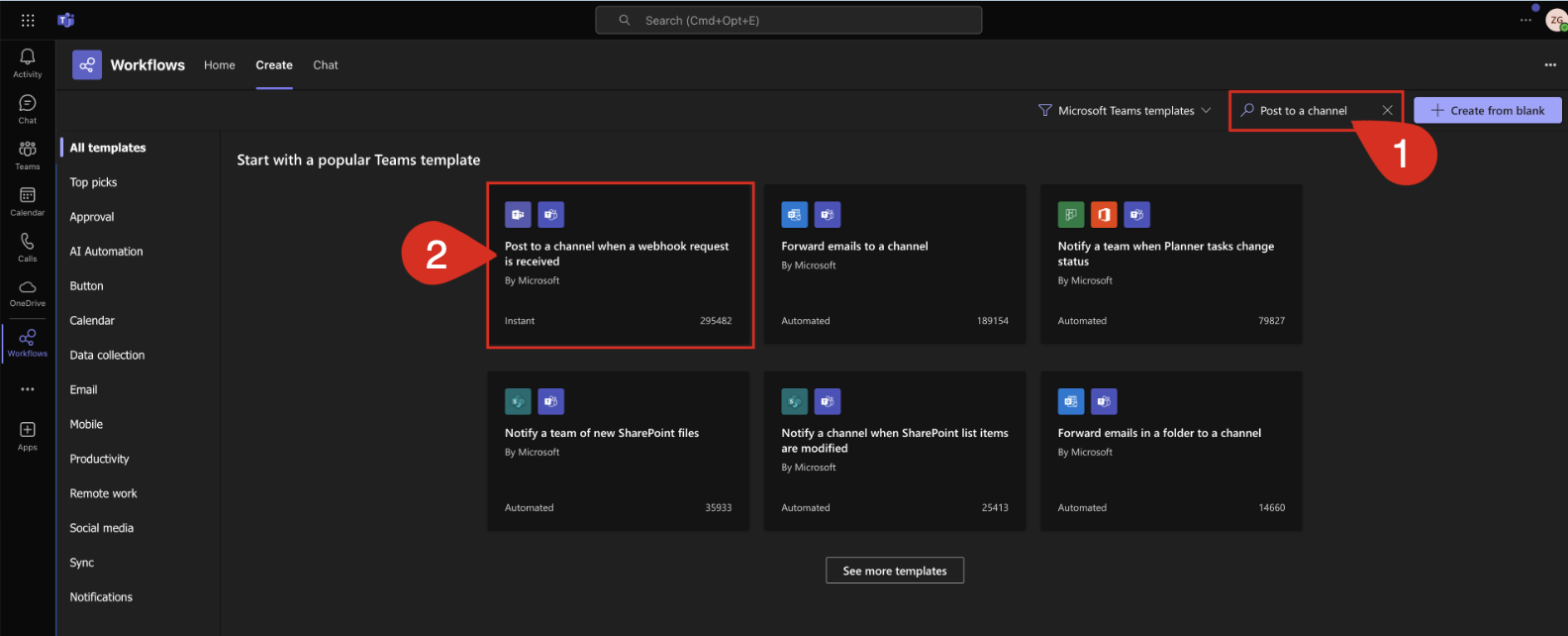Open Workflows more options ellipsis
Screen dimensions: 1568x636
[1549, 65]
